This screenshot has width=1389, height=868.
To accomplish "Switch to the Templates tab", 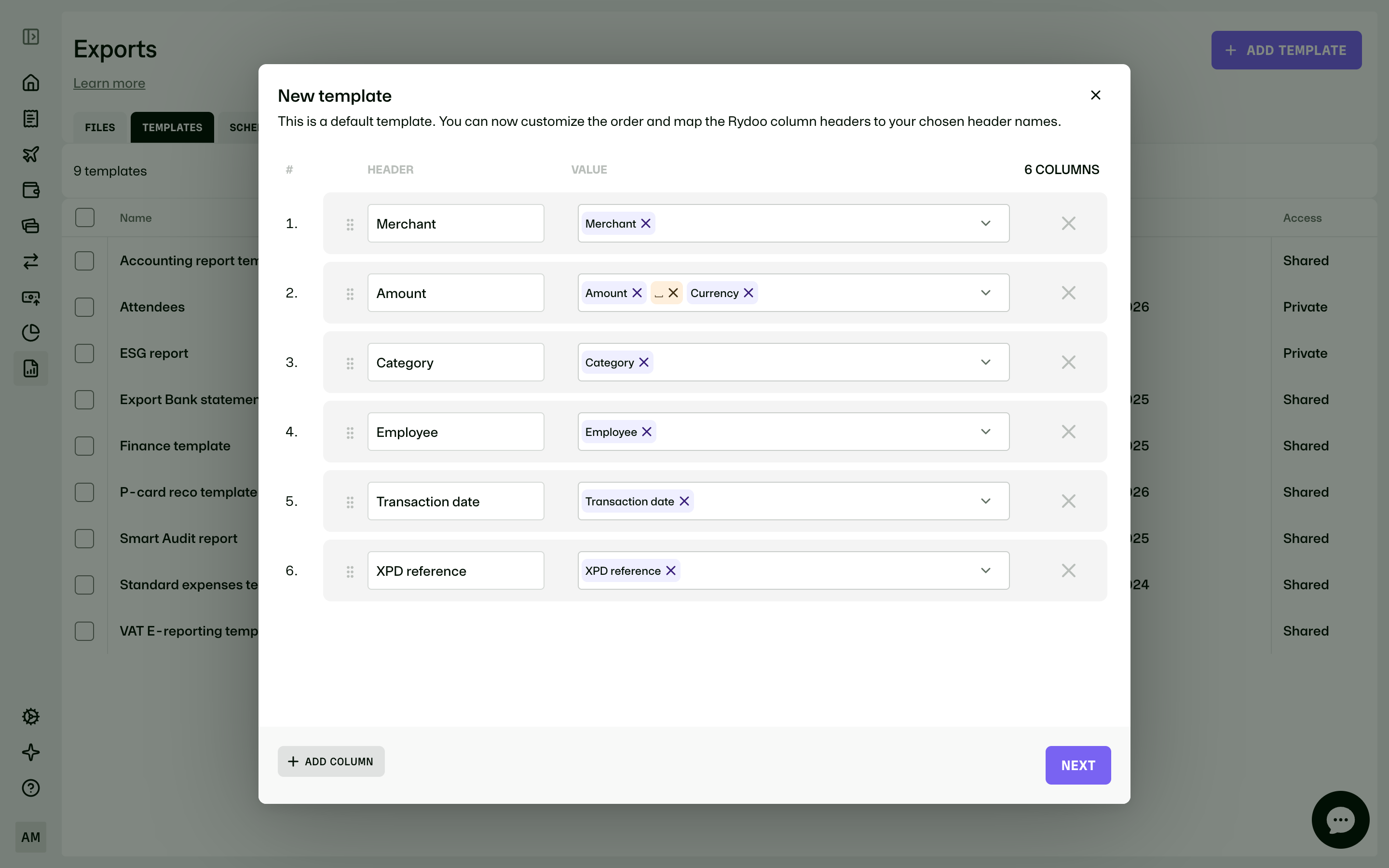I will coord(172,127).
